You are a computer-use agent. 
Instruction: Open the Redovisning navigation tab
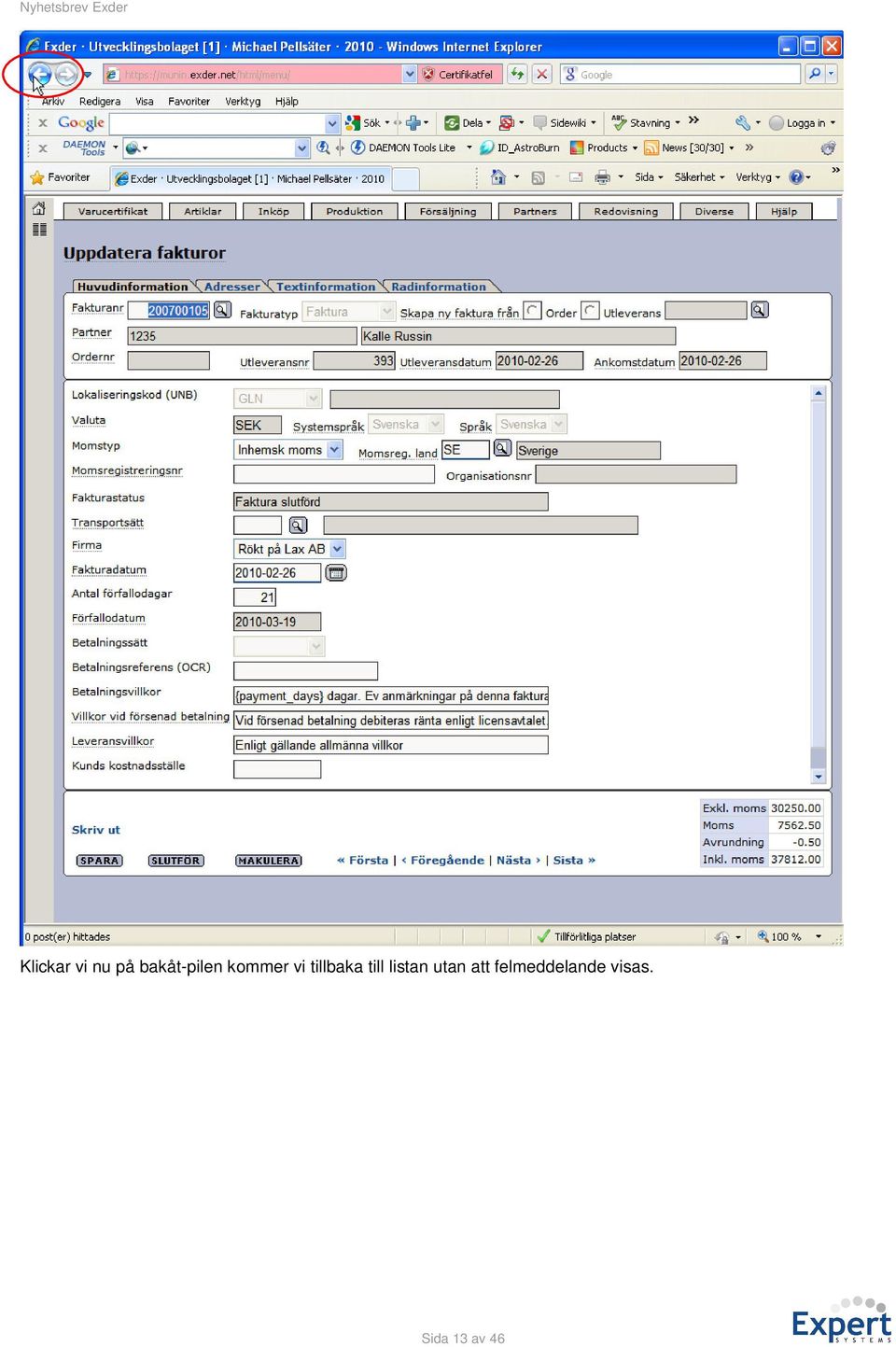625,212
